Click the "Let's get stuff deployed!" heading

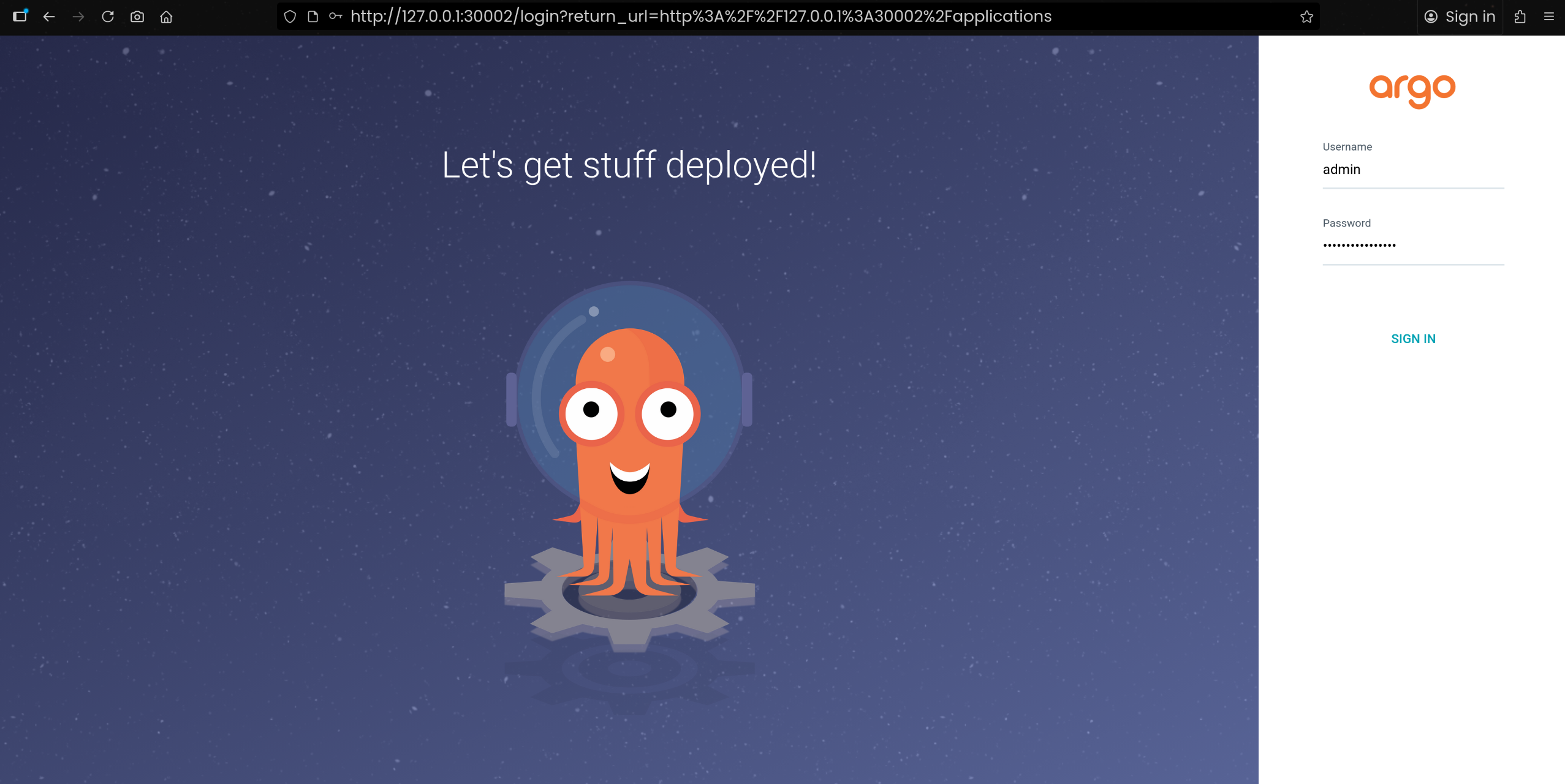[629, 165]
